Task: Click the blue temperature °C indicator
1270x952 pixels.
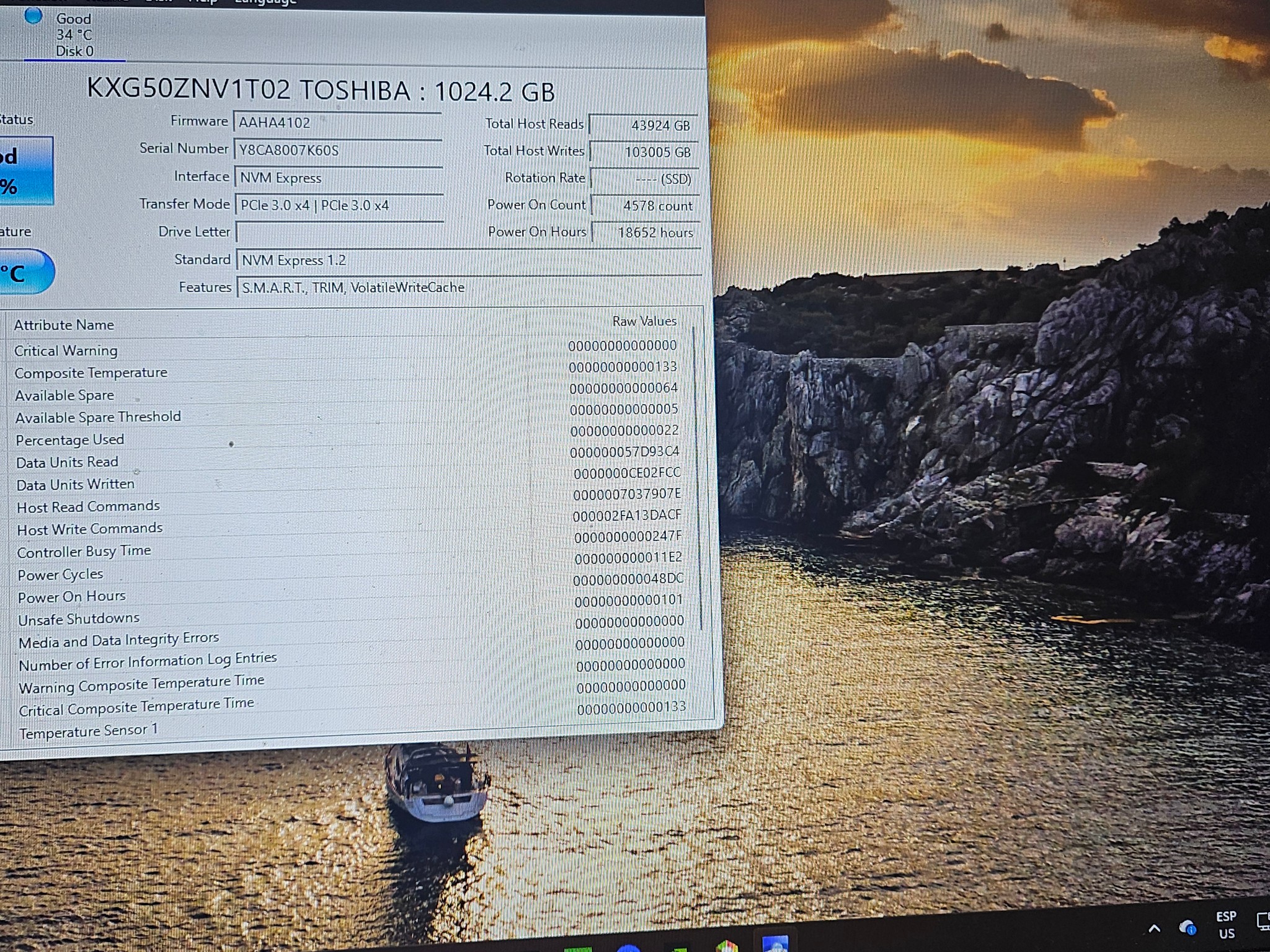Action: click(x=26, y=271)
